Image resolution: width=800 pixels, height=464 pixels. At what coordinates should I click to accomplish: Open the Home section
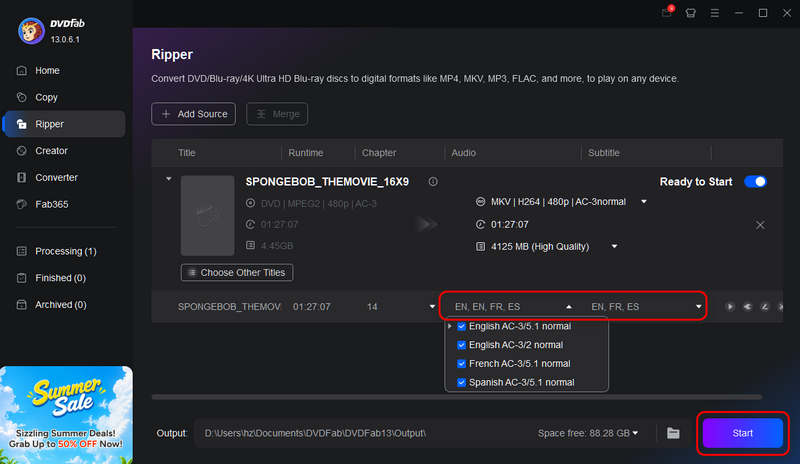(x=47, y=70)
